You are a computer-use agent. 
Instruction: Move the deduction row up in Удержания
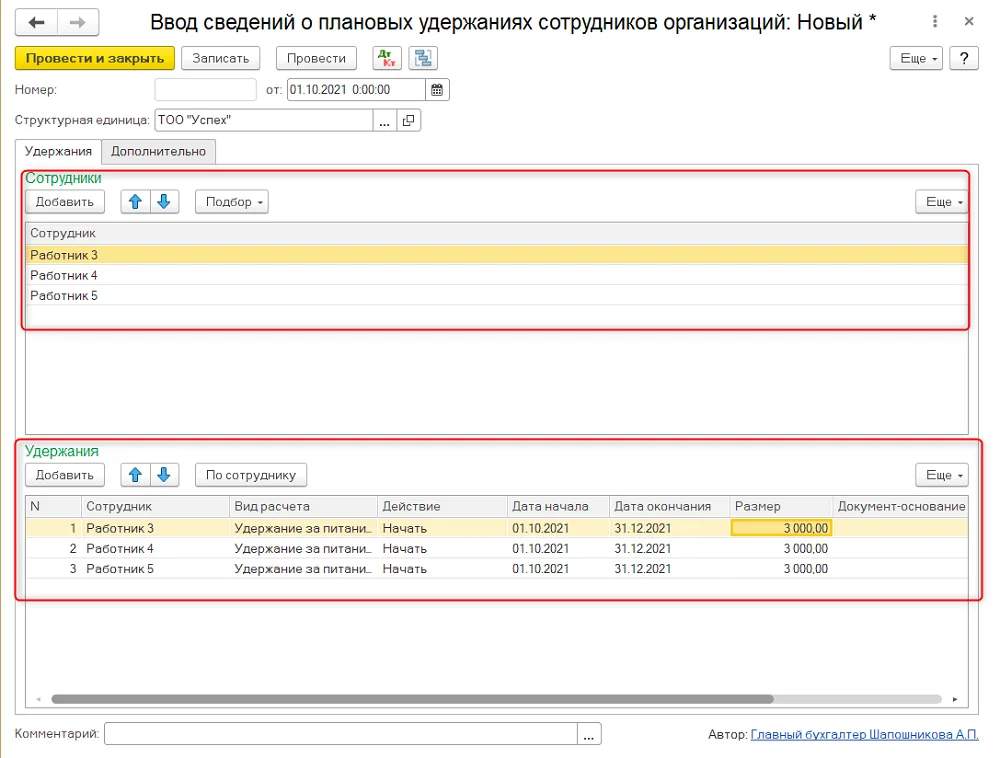click(x=135, y=475)
